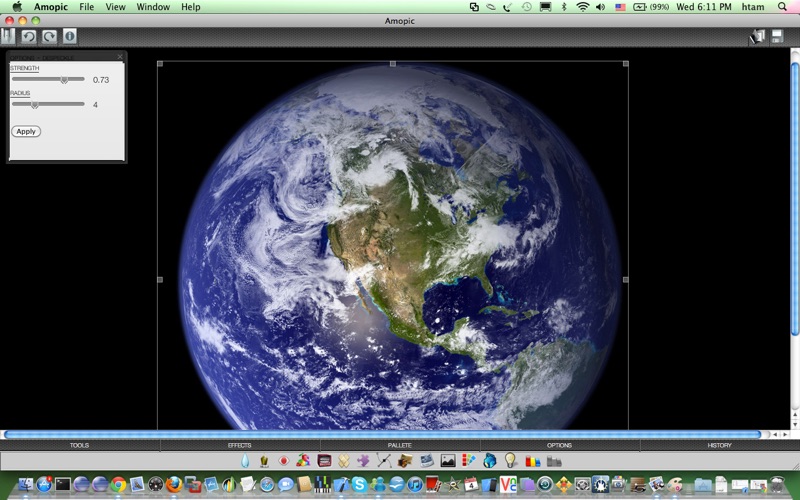Click the redo arrow in the toolbar
Image resolution: width=800 pixels, height=500 pixels.
click(x=49, y=36)
